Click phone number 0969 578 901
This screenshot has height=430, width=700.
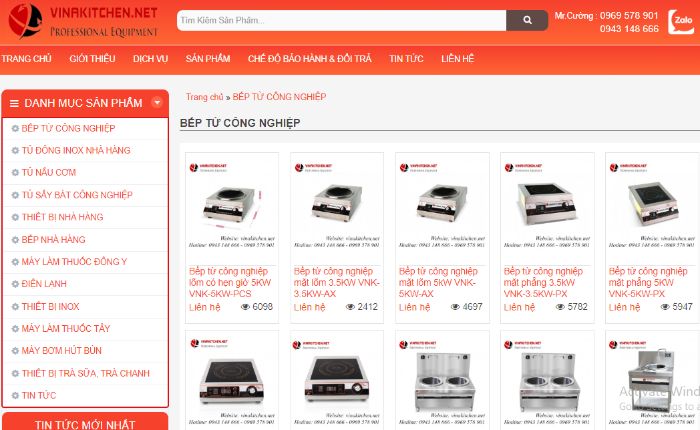[x=629, y=16]
